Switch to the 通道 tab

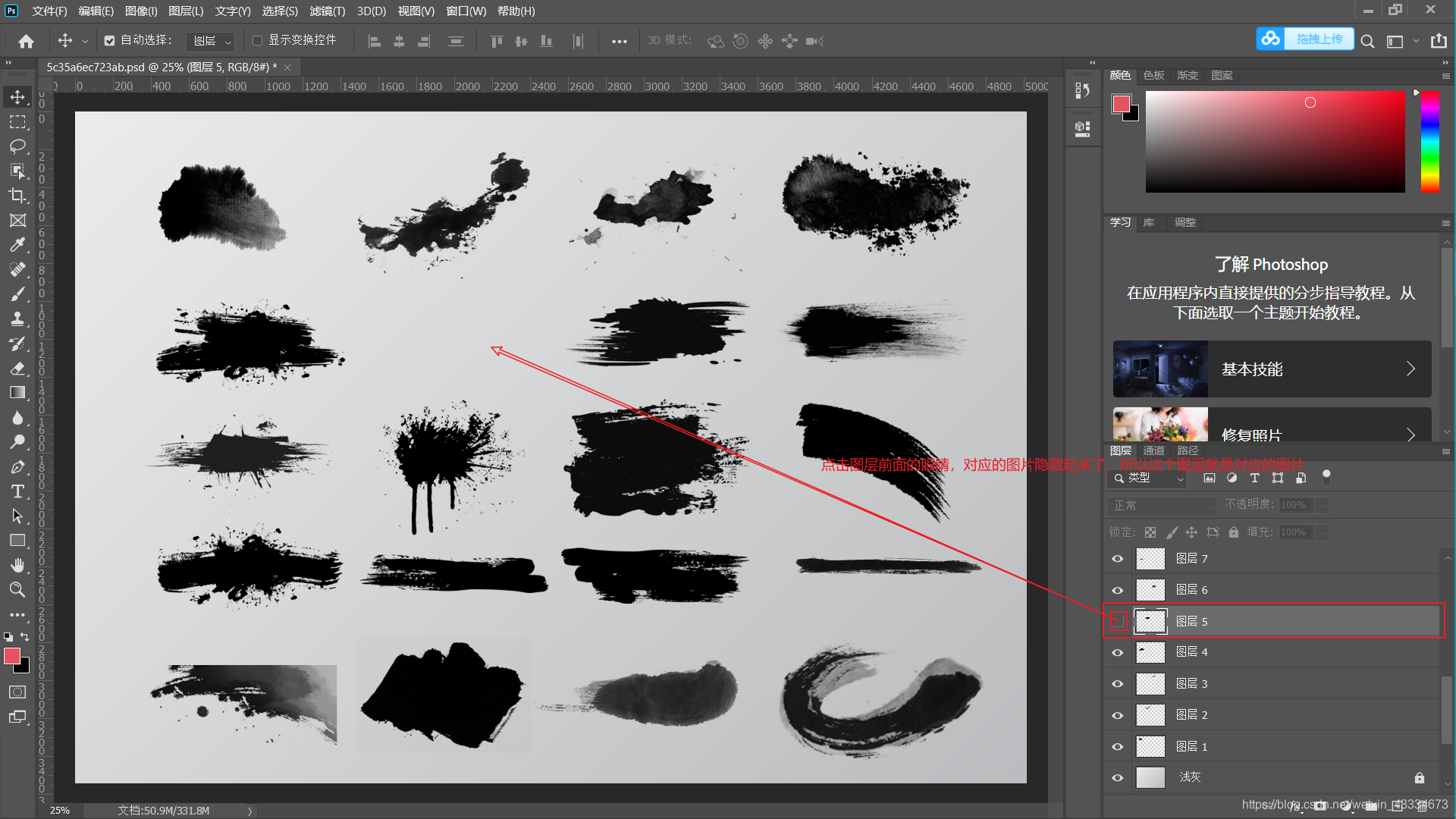tap(1153, 450)
